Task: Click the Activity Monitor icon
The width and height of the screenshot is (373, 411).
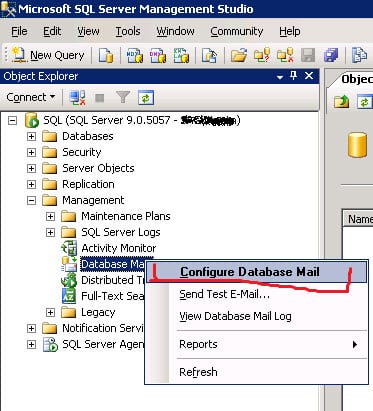Action: 69,248
